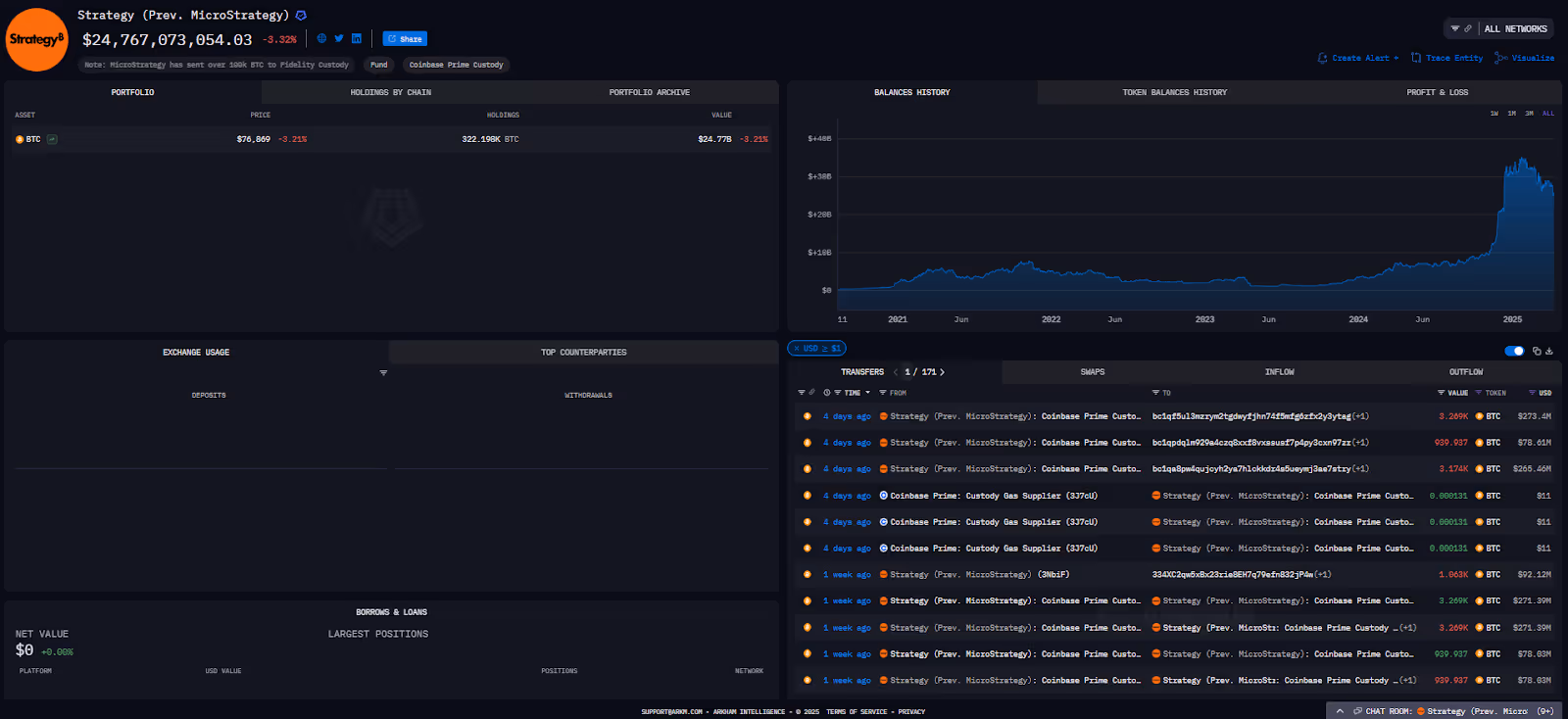The width and height of the screenshot is (1568, 719).
Task: Click the chart icon next to BTC asset
Action: coord(52,139)
